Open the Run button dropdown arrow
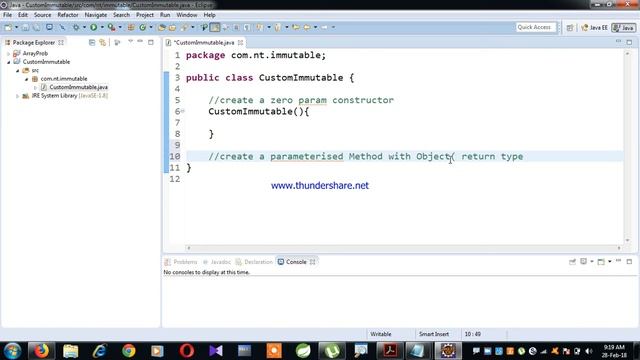The height and width of the screenshot is (360, 640). [x=102, y=27]
